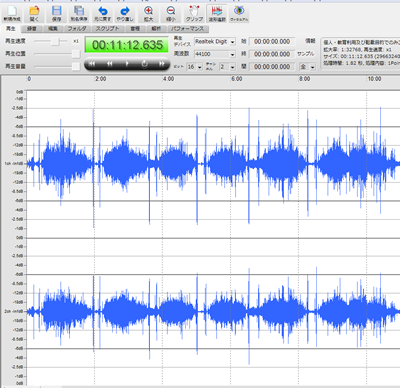Click the サンプル (sample) label
400x388 pixels.
point(306,54)
